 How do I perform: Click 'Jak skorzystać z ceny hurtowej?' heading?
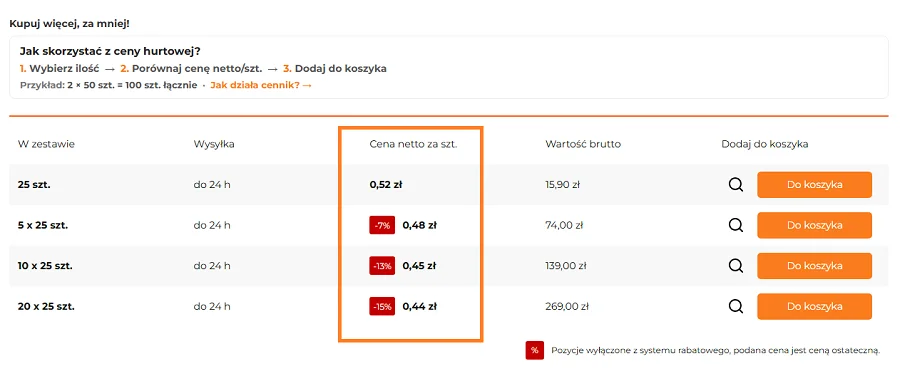[x=110, y=52]
